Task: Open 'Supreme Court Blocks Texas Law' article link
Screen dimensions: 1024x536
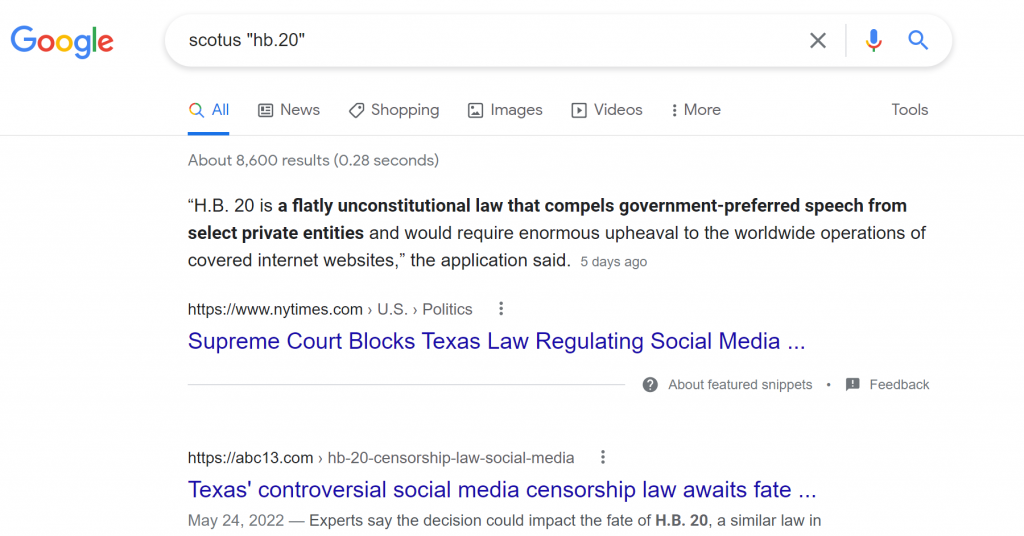Action: click(x=496, y=341)
